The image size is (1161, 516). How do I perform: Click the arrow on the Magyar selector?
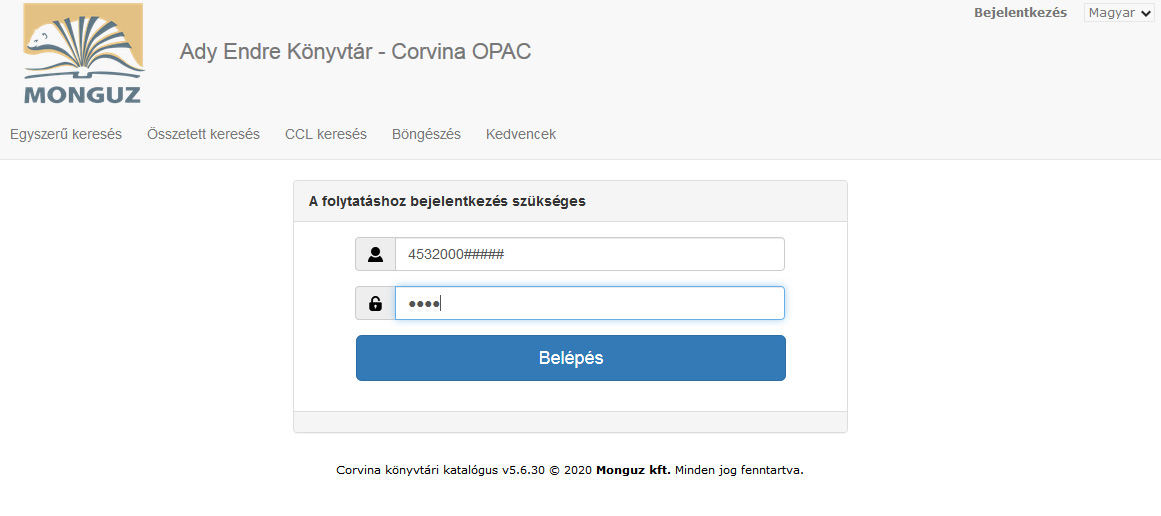1146,13
